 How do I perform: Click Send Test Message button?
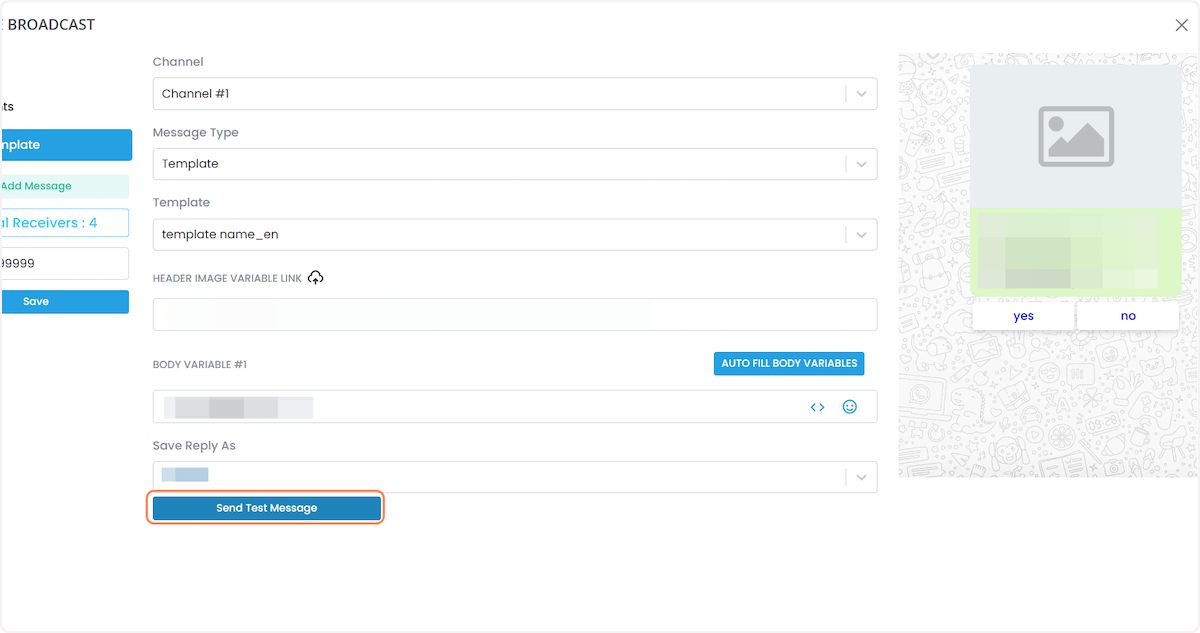pyautogui.click(x=266, y=508)
